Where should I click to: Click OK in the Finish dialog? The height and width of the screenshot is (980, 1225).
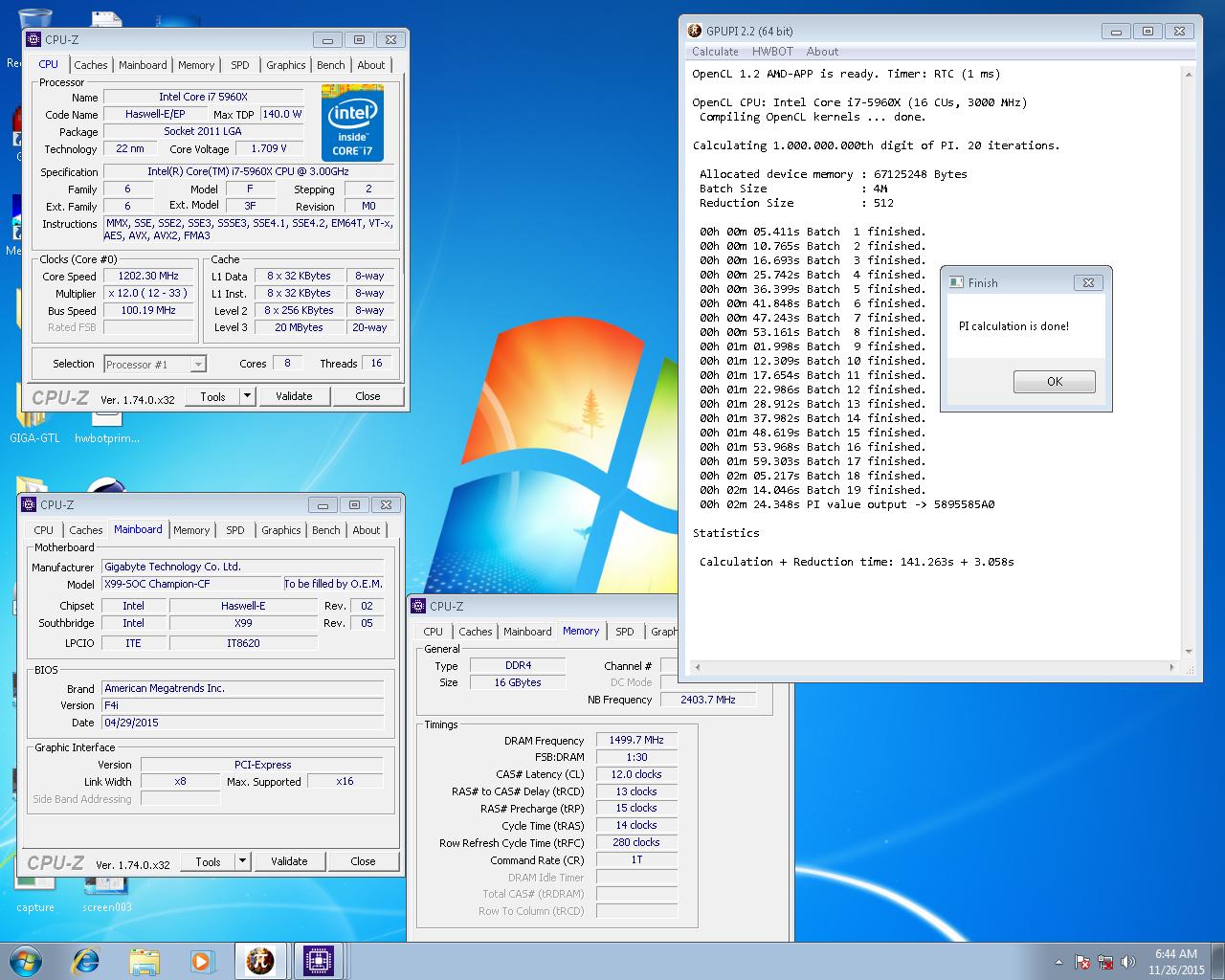1055,381
